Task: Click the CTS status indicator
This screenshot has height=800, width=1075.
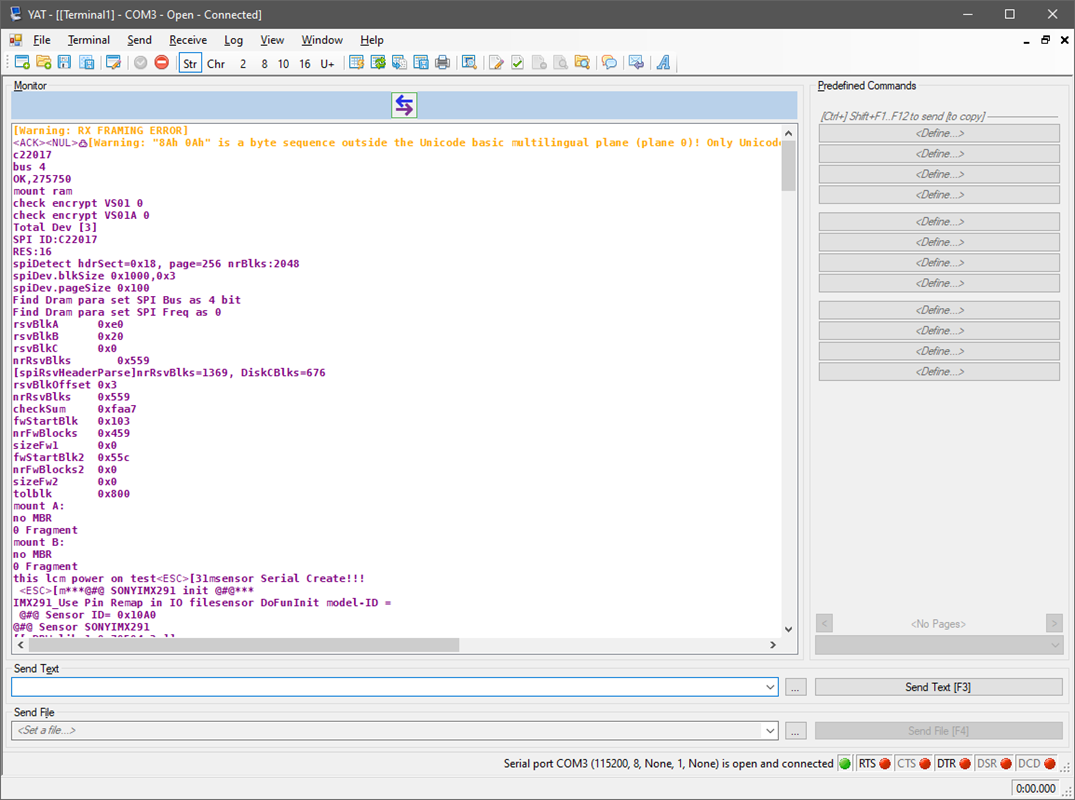Action: pos(915,764)
